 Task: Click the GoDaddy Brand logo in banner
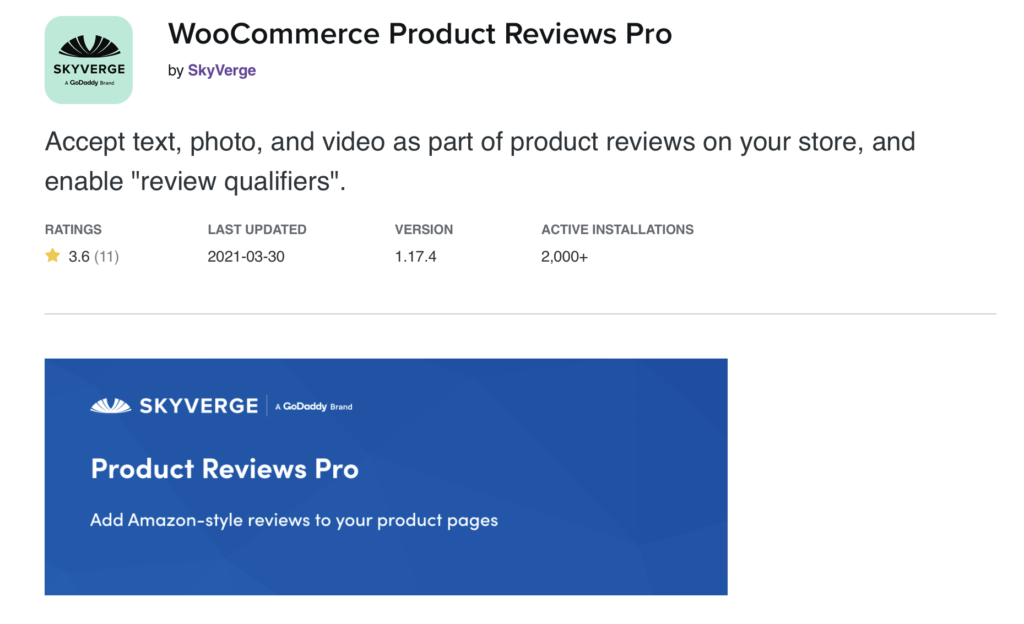click(x=313, y=407)
